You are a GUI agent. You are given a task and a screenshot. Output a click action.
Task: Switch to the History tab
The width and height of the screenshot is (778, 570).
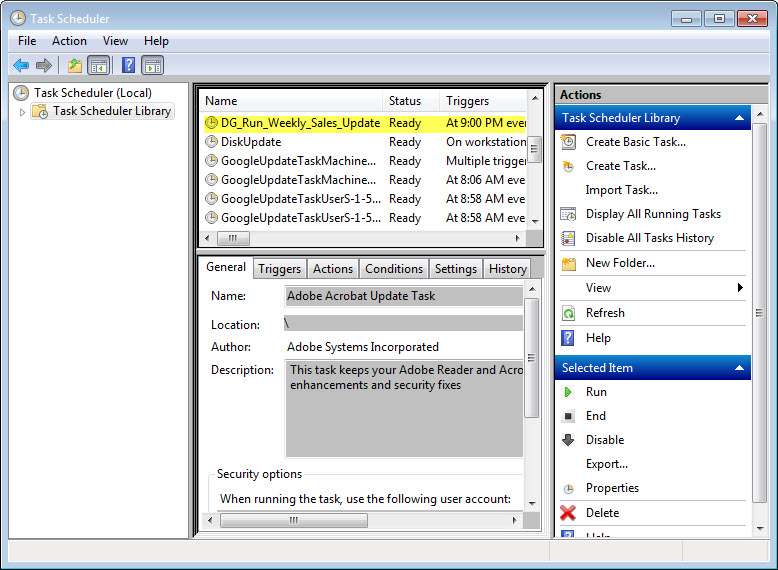pos(508,269)
